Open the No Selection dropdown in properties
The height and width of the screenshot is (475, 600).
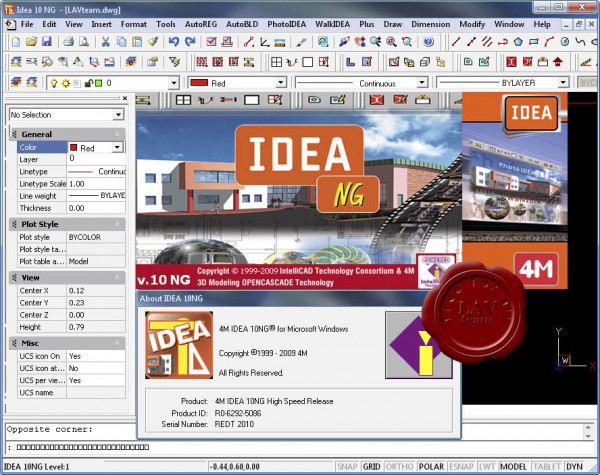coord(118,114)
